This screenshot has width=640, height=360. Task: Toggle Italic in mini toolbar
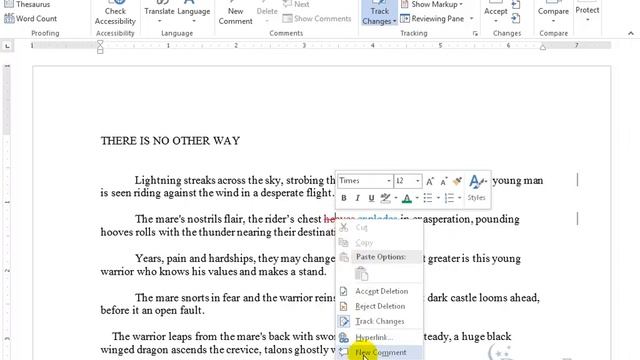click(358, 198)
